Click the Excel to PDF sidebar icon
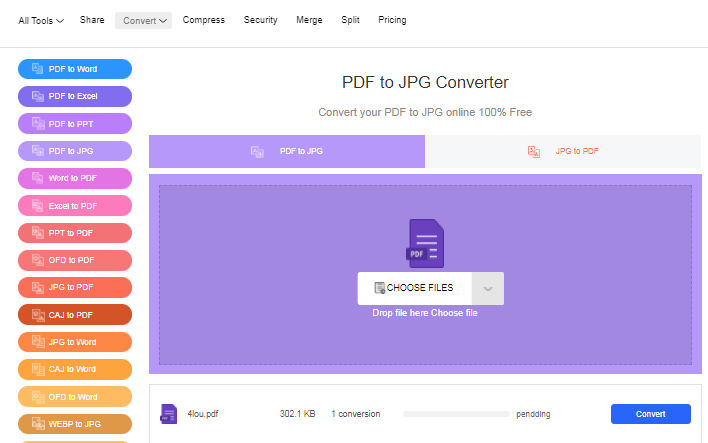Image resolution: width=708 pixels, height=443 pixels. coord(37,205)
